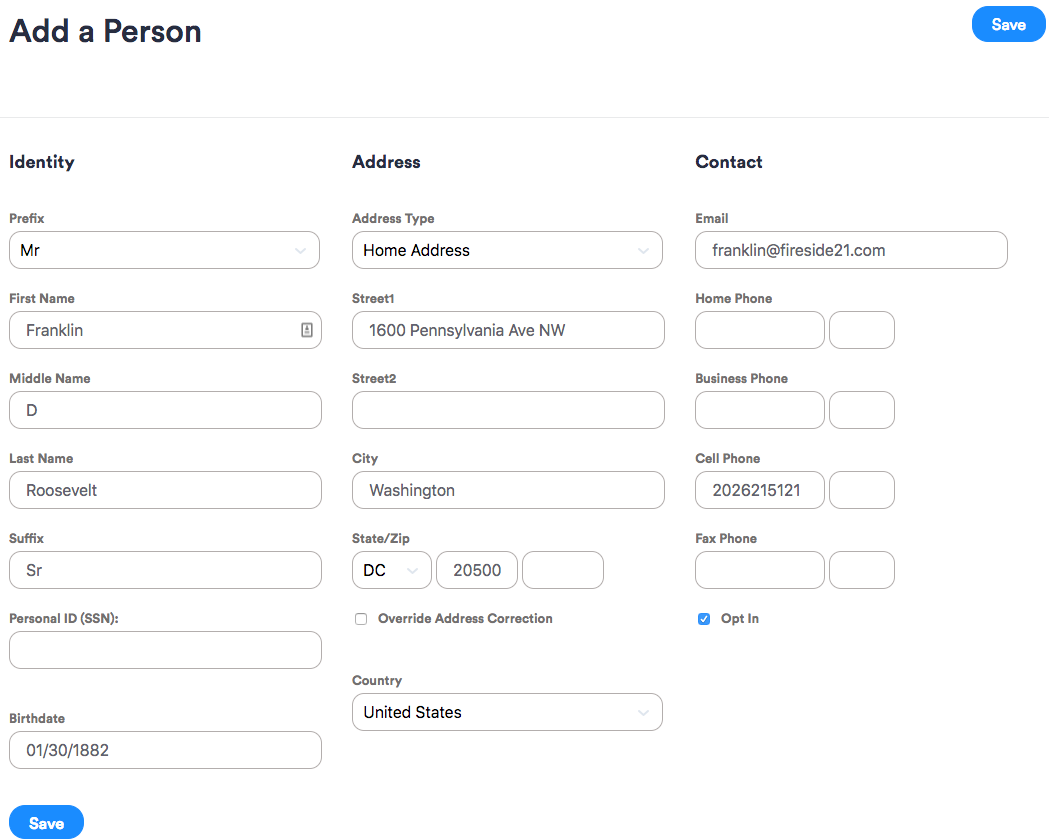
Task: Click the bottom left Save button
Action: [x=46, y=823]
